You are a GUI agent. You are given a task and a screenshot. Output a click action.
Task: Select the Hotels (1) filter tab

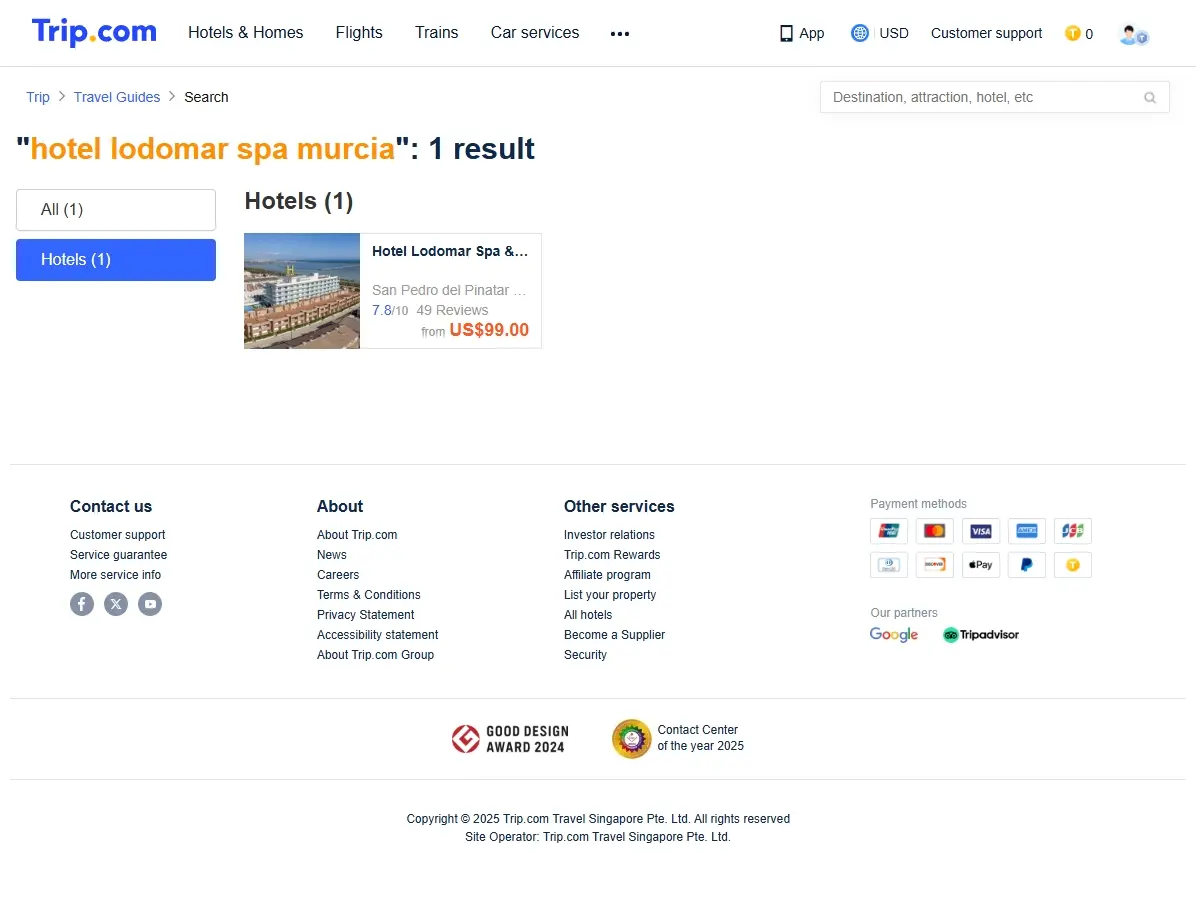(116, 260)
